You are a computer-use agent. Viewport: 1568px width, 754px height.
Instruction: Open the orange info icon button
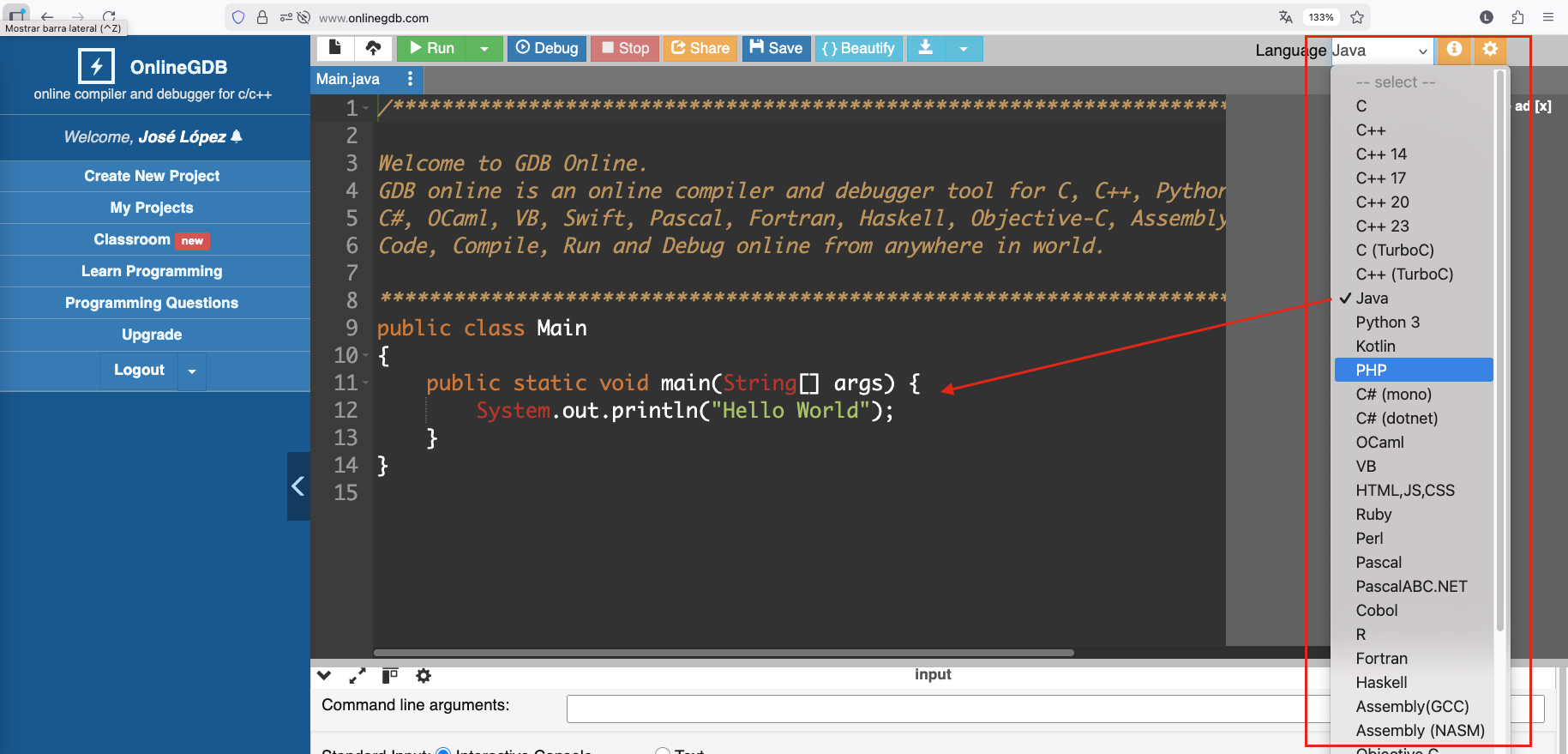click(x=1454, y=49)
